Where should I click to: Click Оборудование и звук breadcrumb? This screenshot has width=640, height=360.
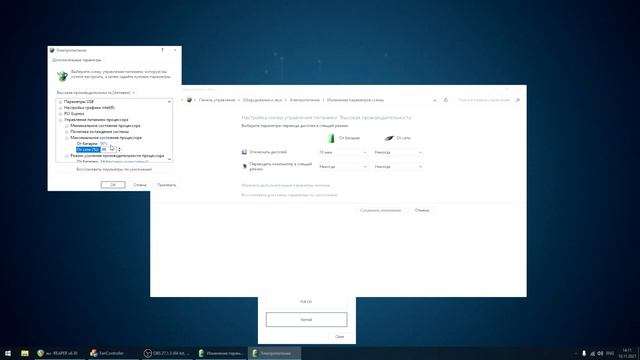click(262, 100)
